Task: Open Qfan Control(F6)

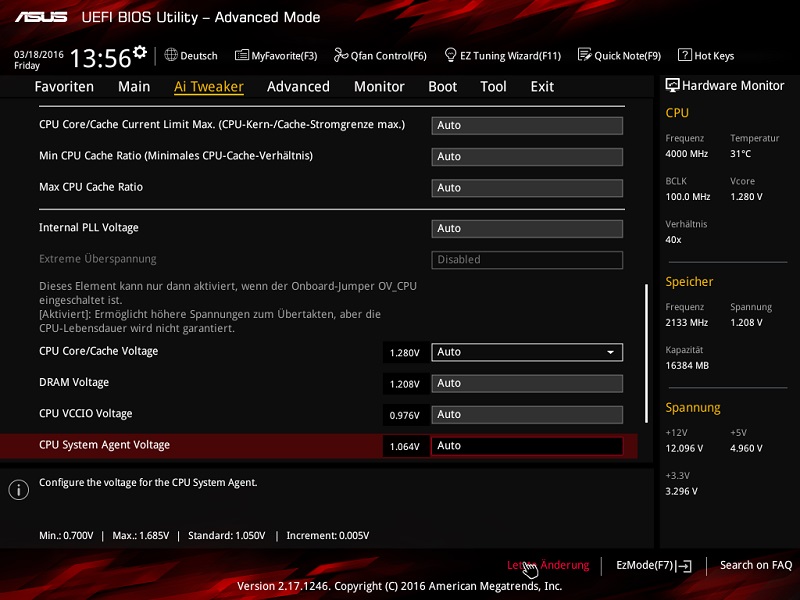Action: click(380, 56)
